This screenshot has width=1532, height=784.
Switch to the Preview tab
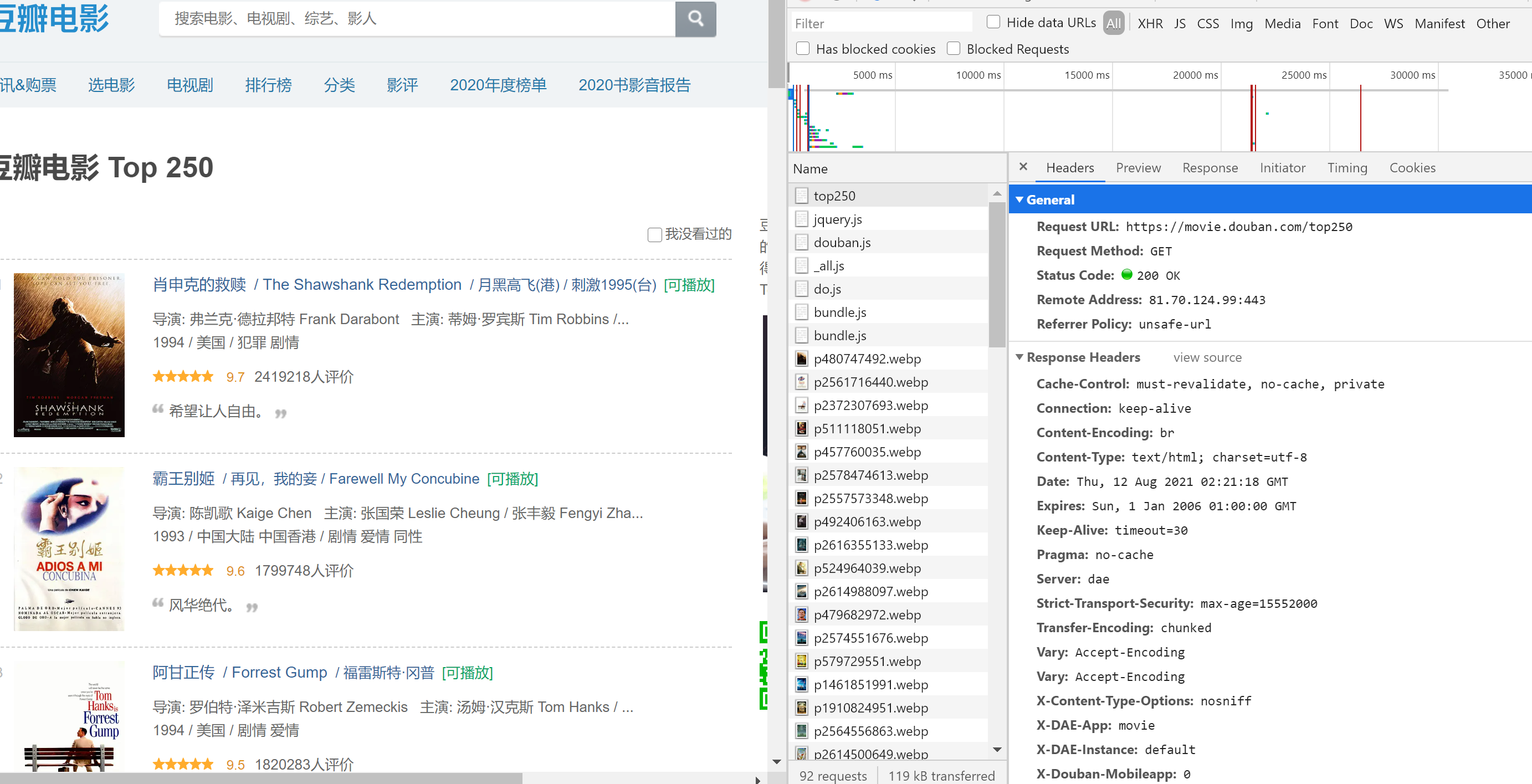[1138, 168]
